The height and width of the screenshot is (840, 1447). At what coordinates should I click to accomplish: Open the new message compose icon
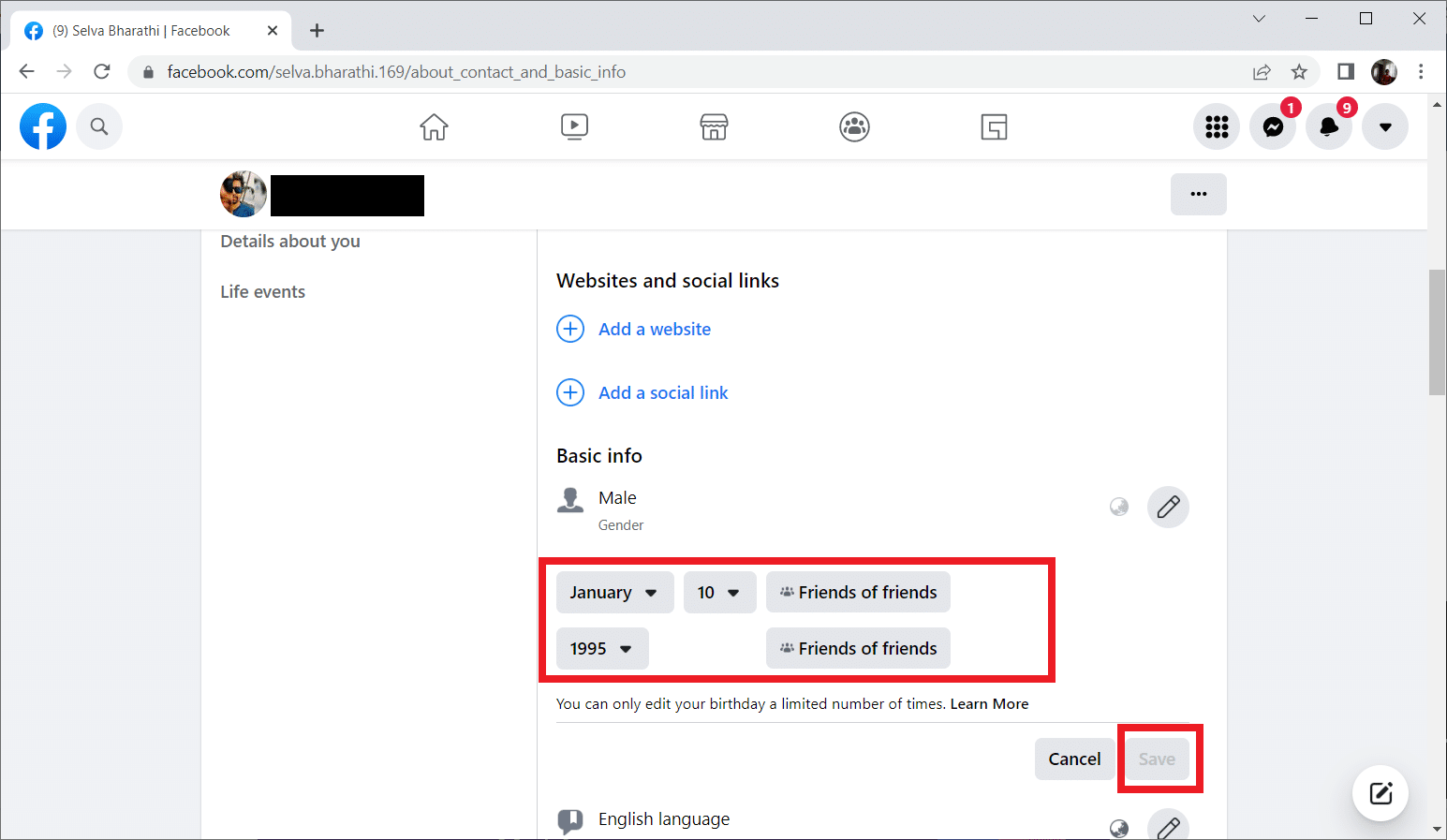1381,793
